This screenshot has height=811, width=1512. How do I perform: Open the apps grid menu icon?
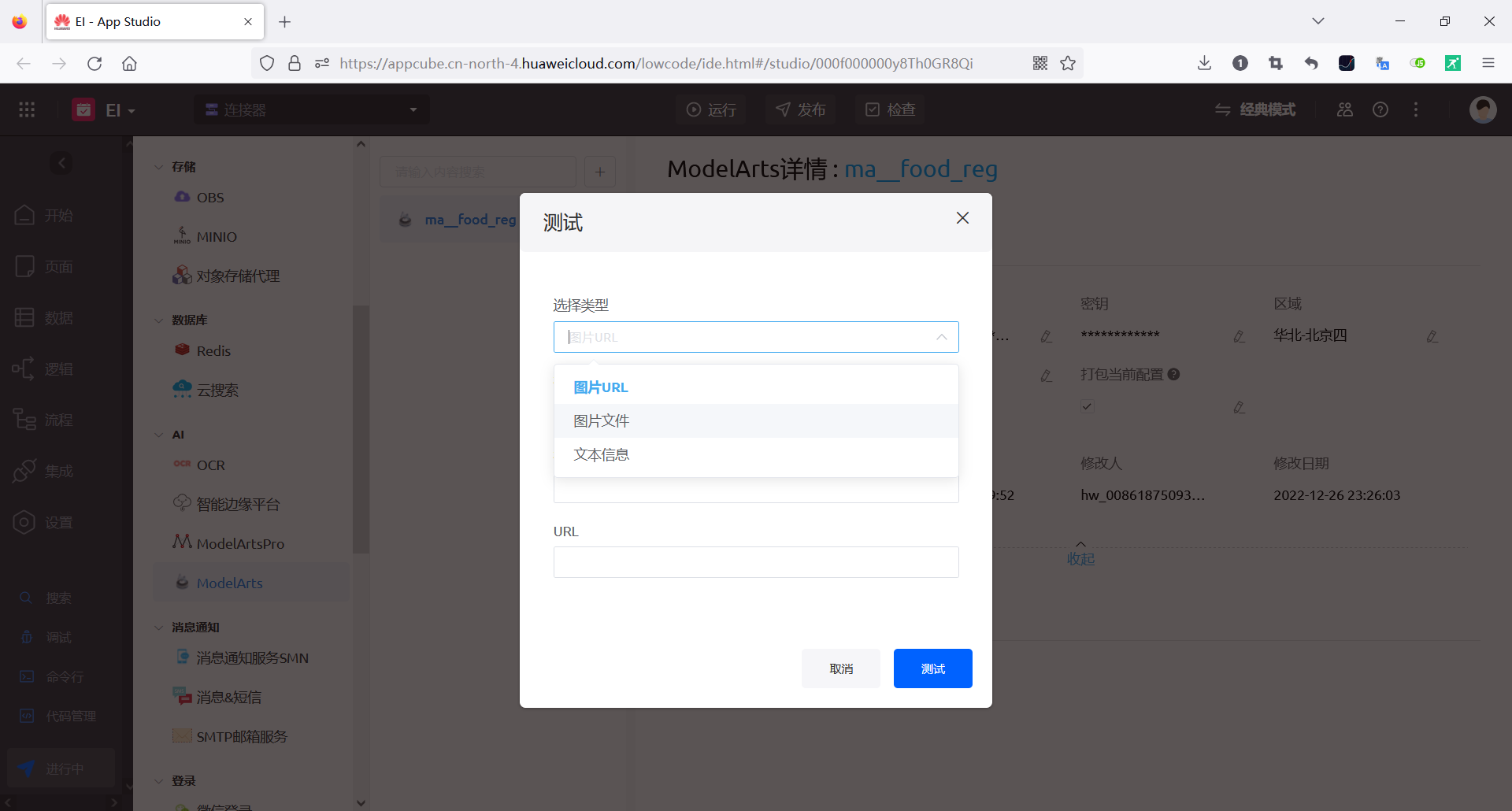[x=27, y=109]
